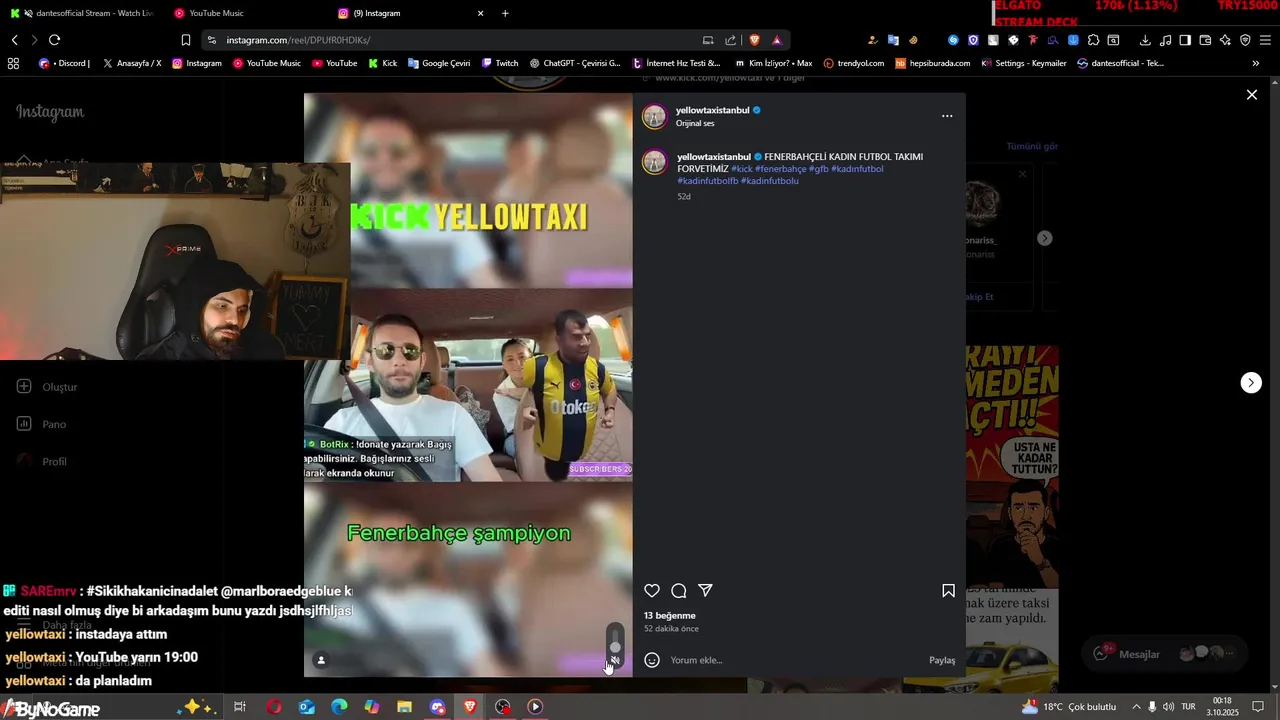Open comments via the speech bubble icon
Viewport: 1280px width, 720px height.
coord(679,591)
